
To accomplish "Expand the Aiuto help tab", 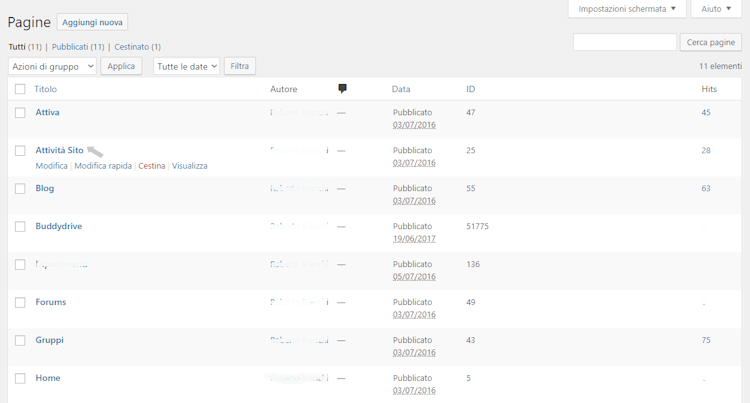I will pos(716,9).
